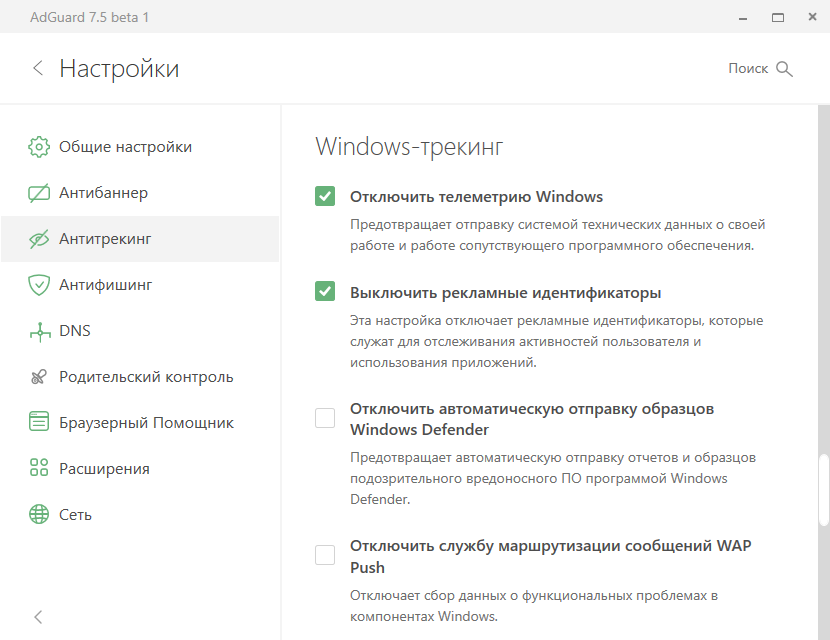Go to DNS settings
Viewport: 830px width, 640px height.
coord(140,331)
